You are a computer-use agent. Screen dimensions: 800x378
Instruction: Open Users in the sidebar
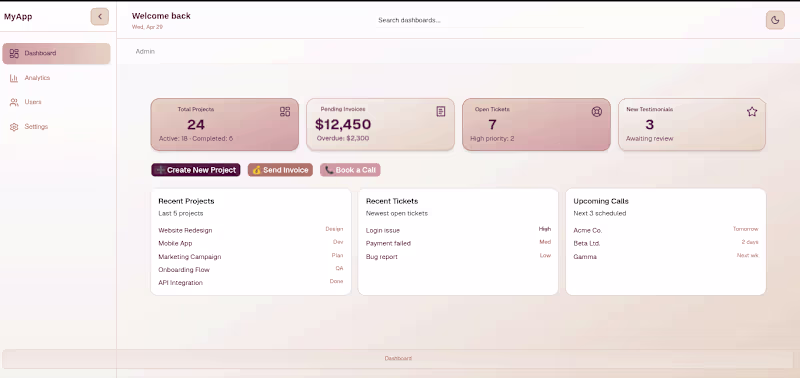pyautogui.click(x=56, y=102)
